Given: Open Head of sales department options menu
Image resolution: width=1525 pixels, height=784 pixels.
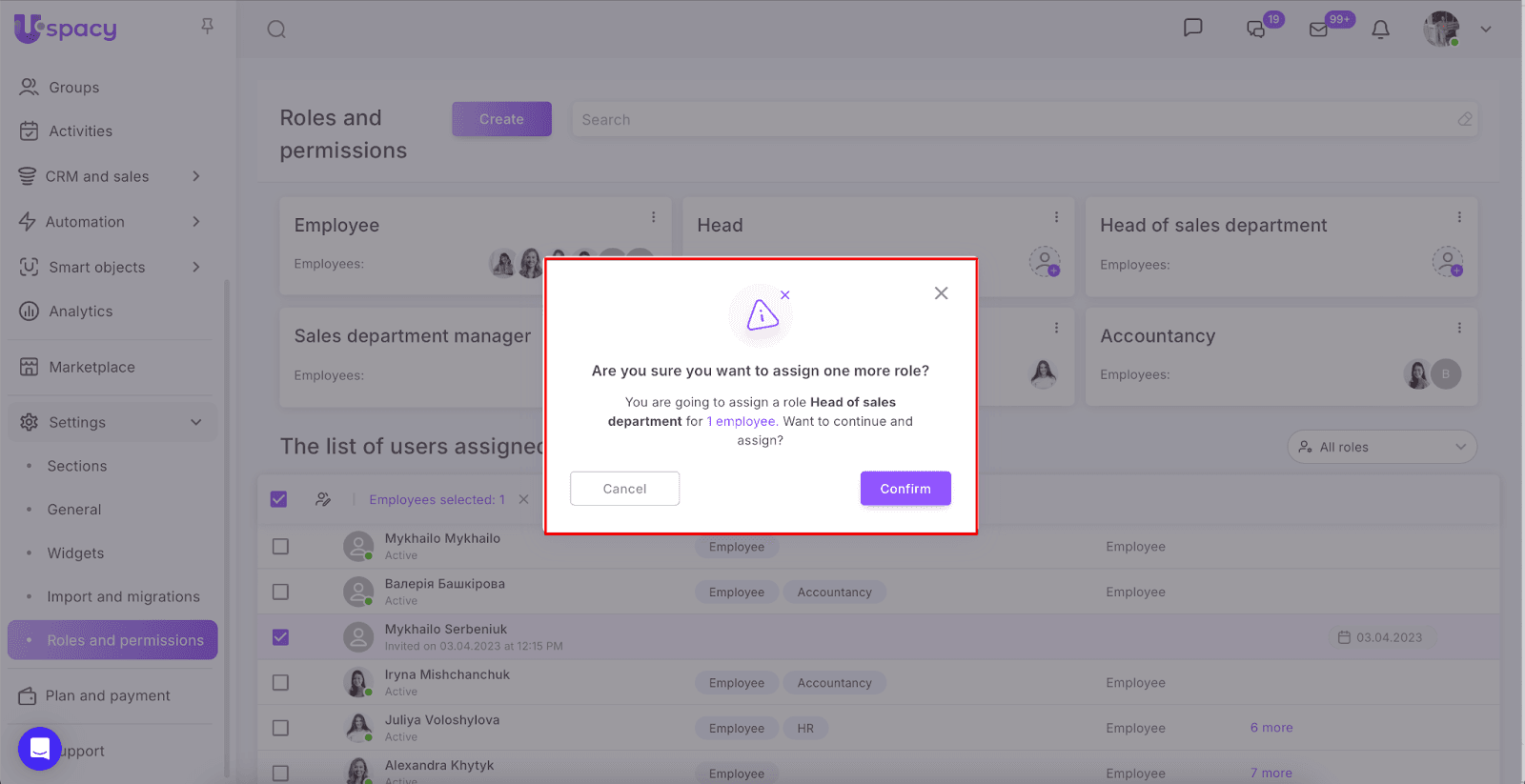Looking at the screenshot, I should pos(1459,217).
